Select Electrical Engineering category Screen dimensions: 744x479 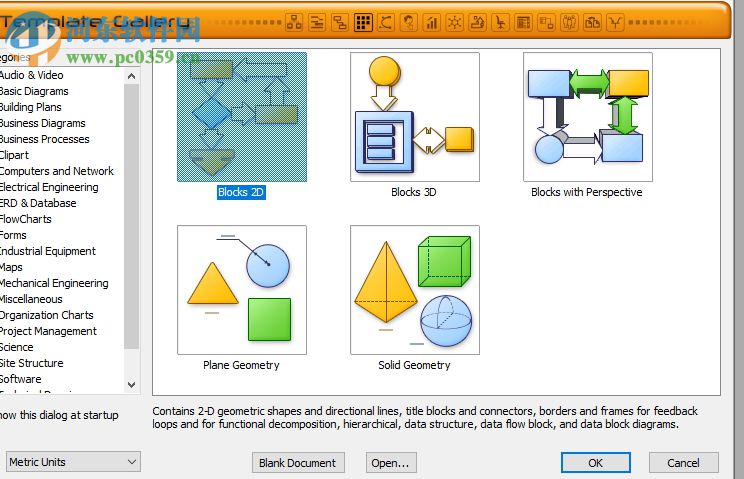pos(49,187)
